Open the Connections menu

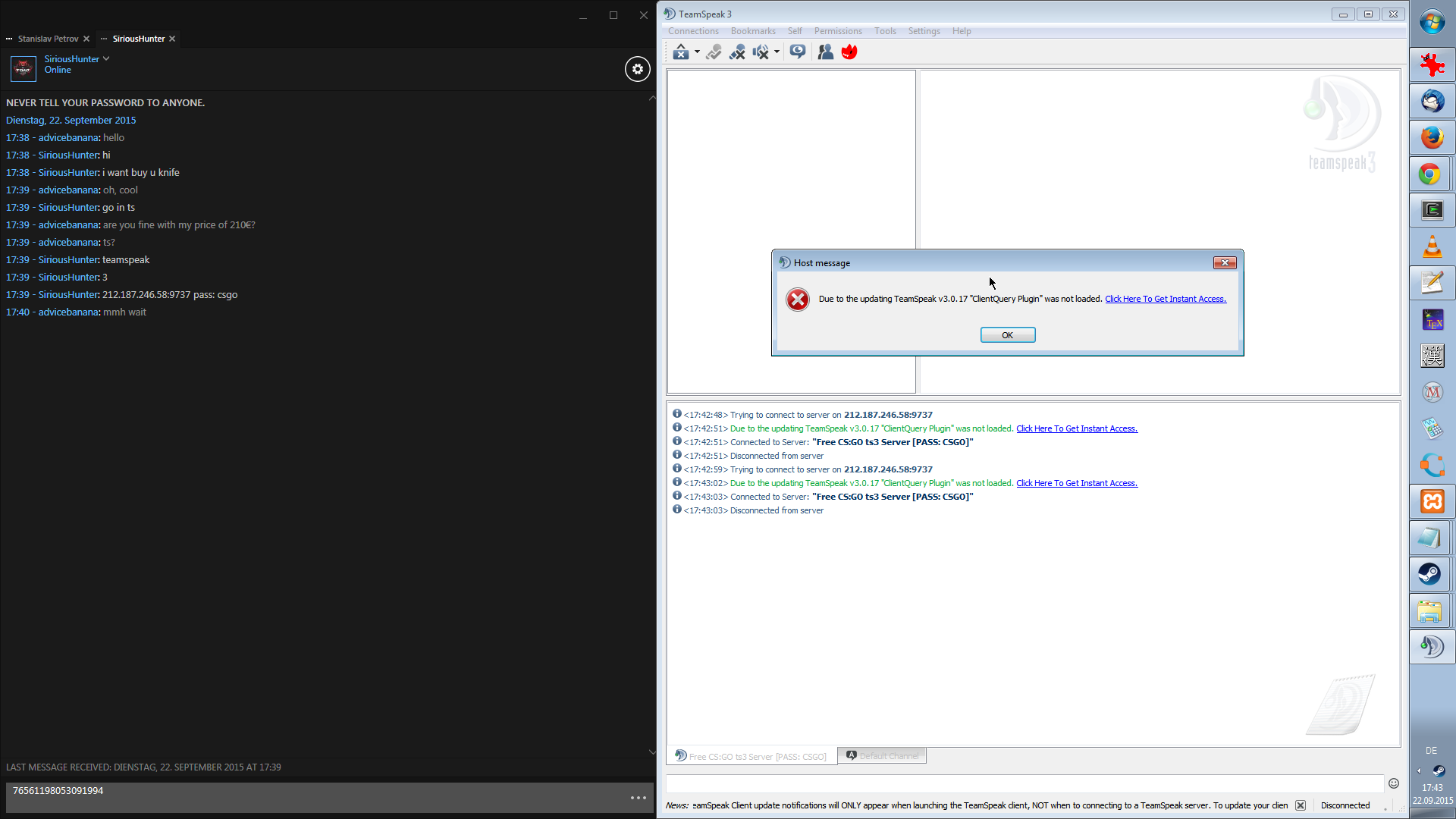coord(693,31)
